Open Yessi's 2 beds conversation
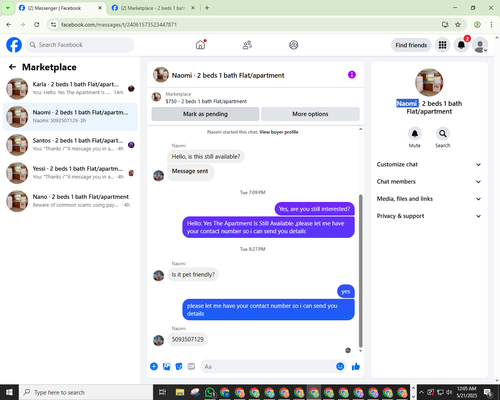 [x=70, y=173]
